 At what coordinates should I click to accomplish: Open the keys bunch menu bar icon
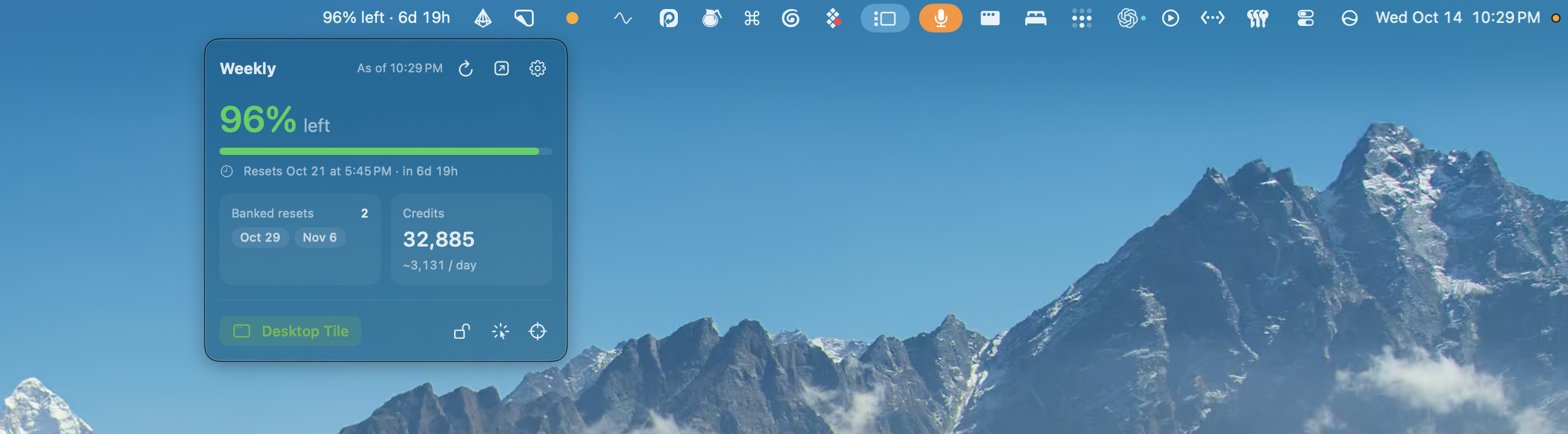[x=1257, y=18]
